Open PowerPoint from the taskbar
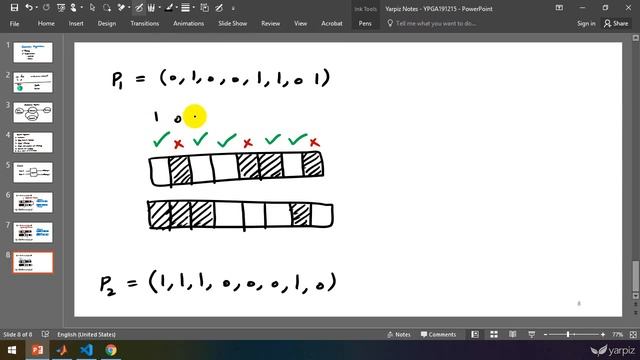 coord(37,350)
